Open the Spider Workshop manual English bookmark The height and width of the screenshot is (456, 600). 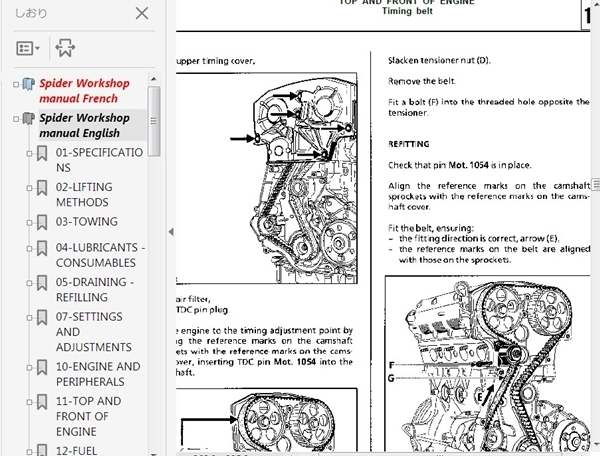85,125
